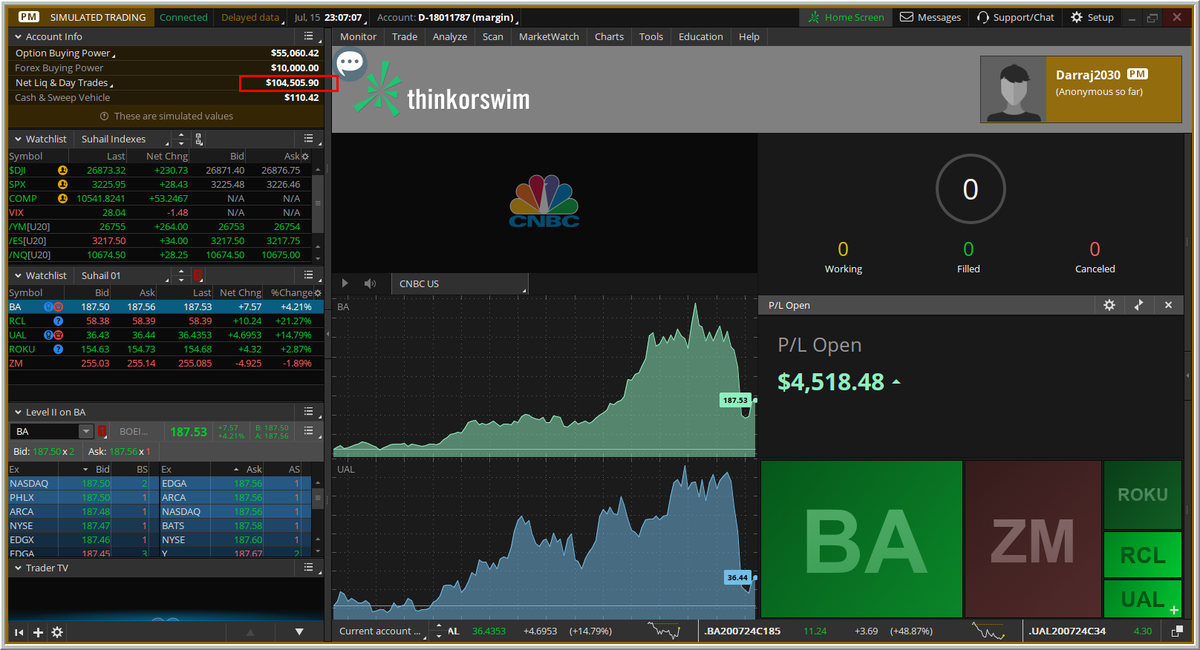Click link icon on Suhail Indexes watchlist
Screen dimensions: 1200x650
click(x=199, y=139)
